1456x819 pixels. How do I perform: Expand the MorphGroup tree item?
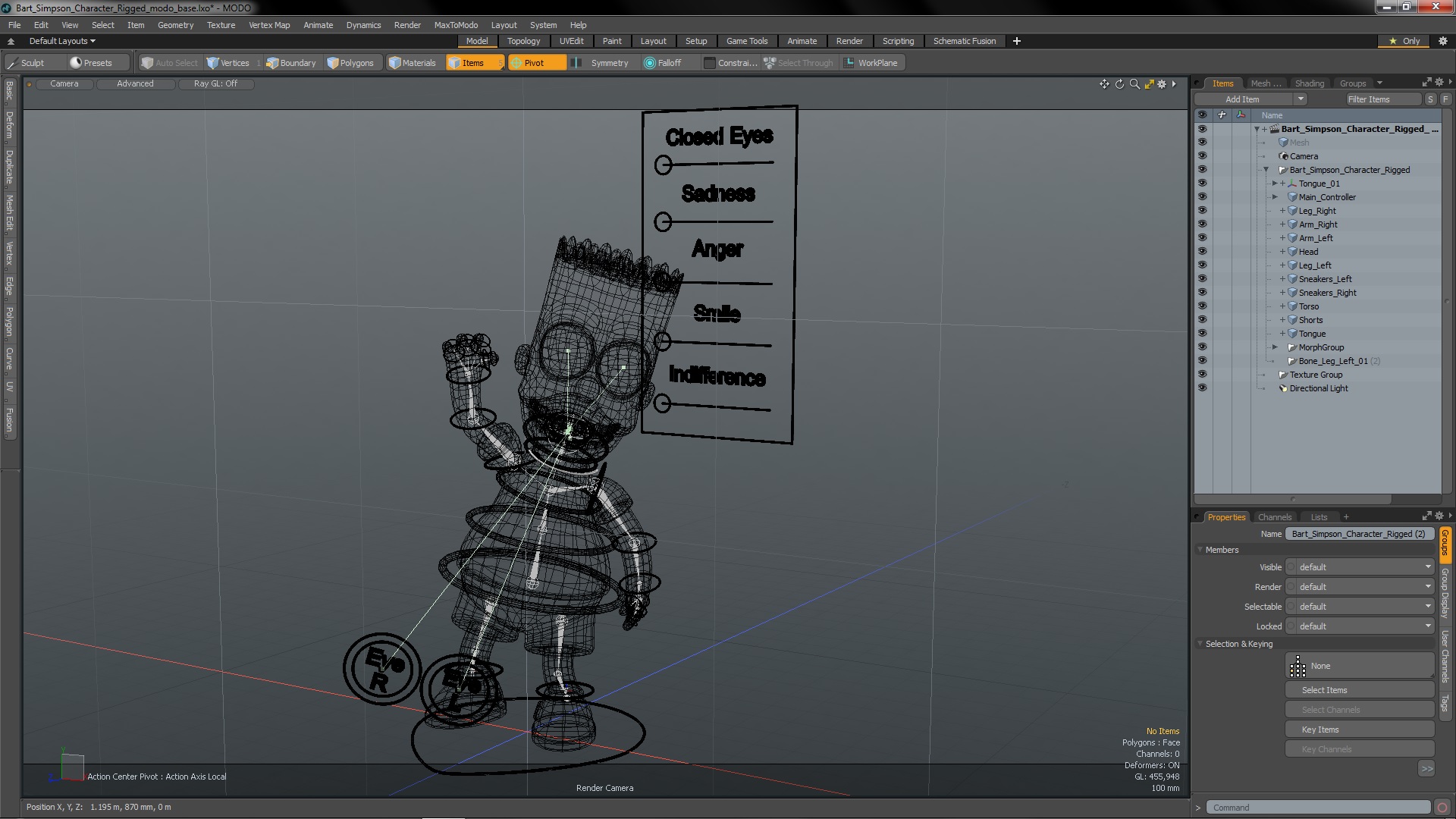pos(1275,347)
